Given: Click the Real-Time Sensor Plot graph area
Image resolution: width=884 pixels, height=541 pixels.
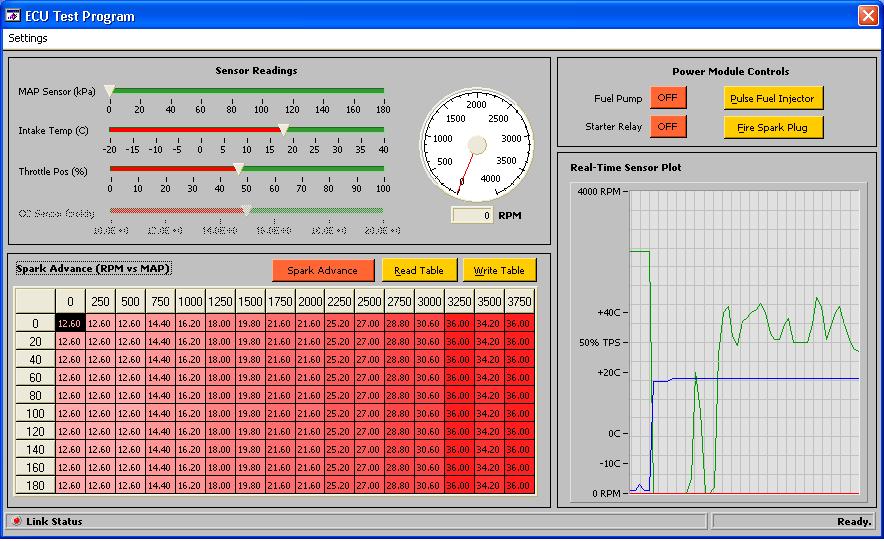Looking at the screenshot, I should pyautogui.click(x=744, y=342).
